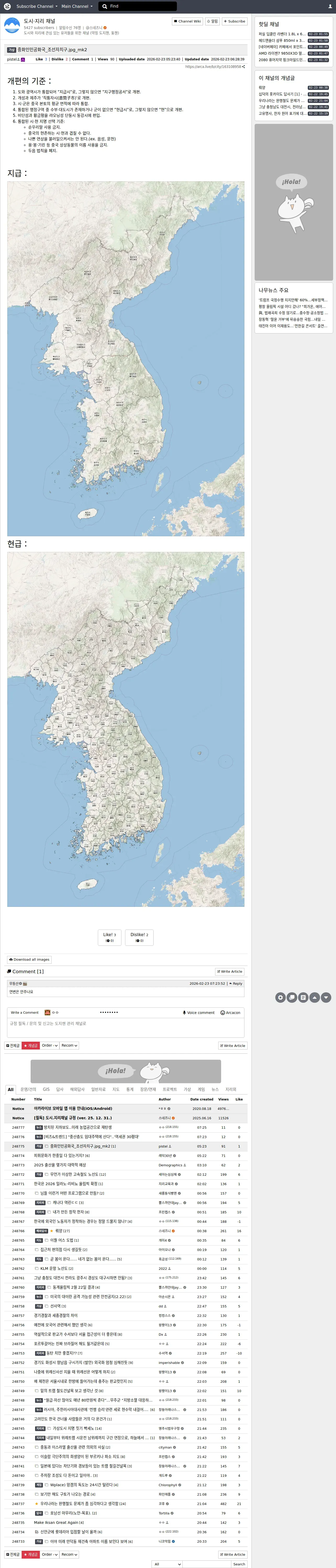The width and height of the screenshot is (336, 1568).
Task: Switch to the 통계 category tab
Action: (130, 1089)
